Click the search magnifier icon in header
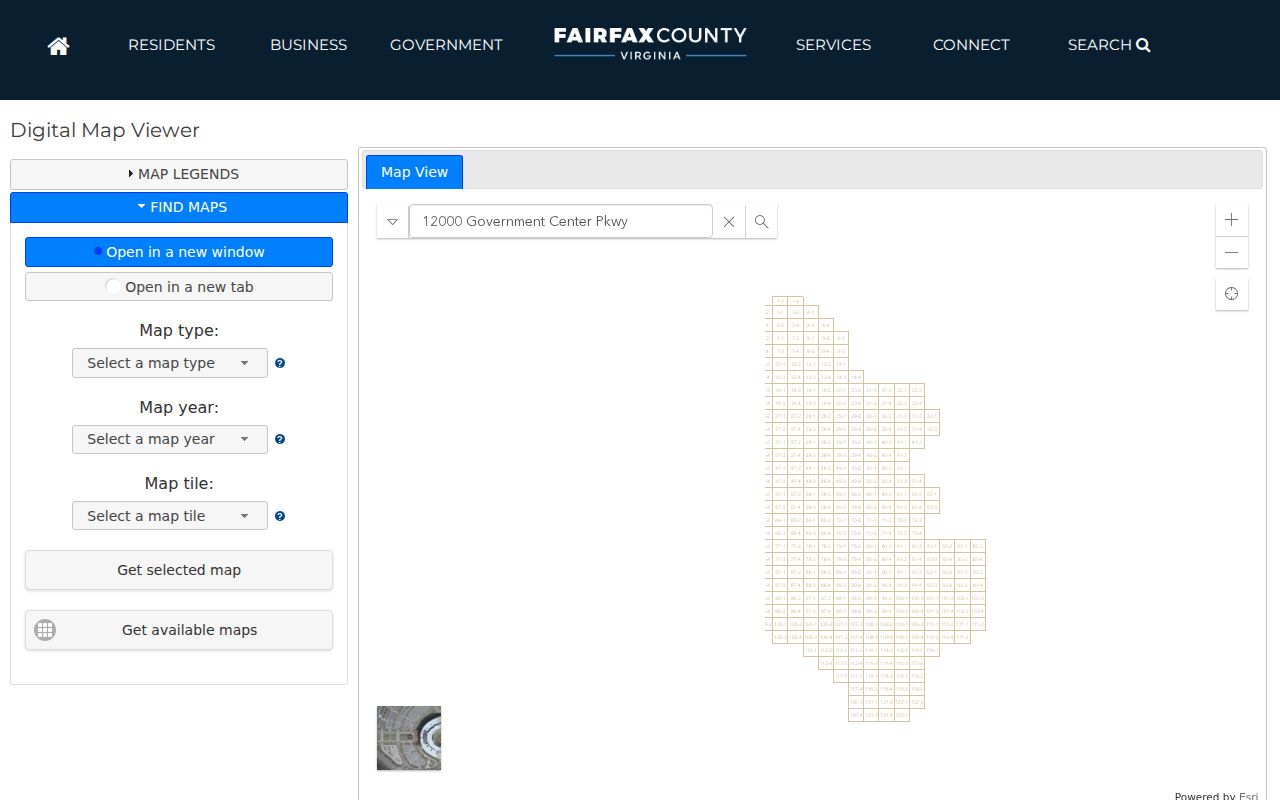 pyautogui.click(x=1144, y=45)
